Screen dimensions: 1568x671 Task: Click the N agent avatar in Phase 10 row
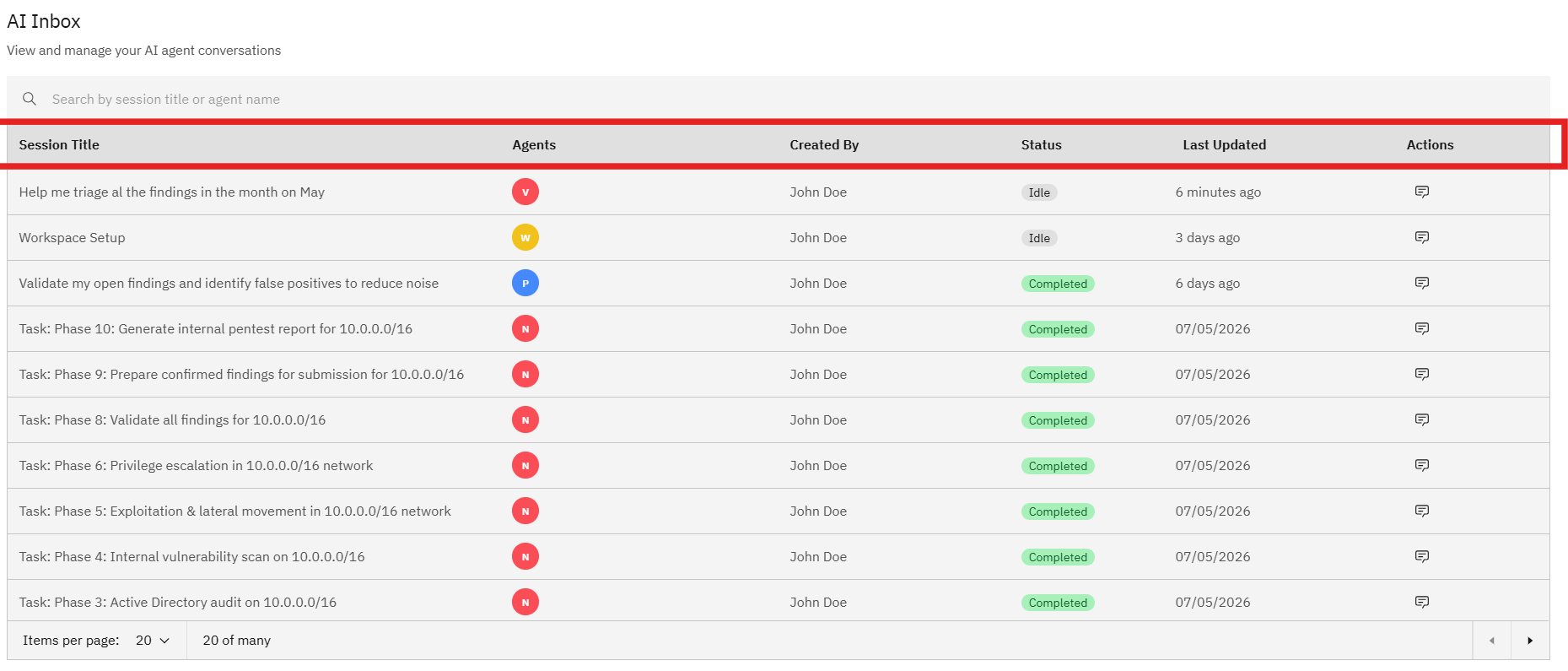click(525, 328)
